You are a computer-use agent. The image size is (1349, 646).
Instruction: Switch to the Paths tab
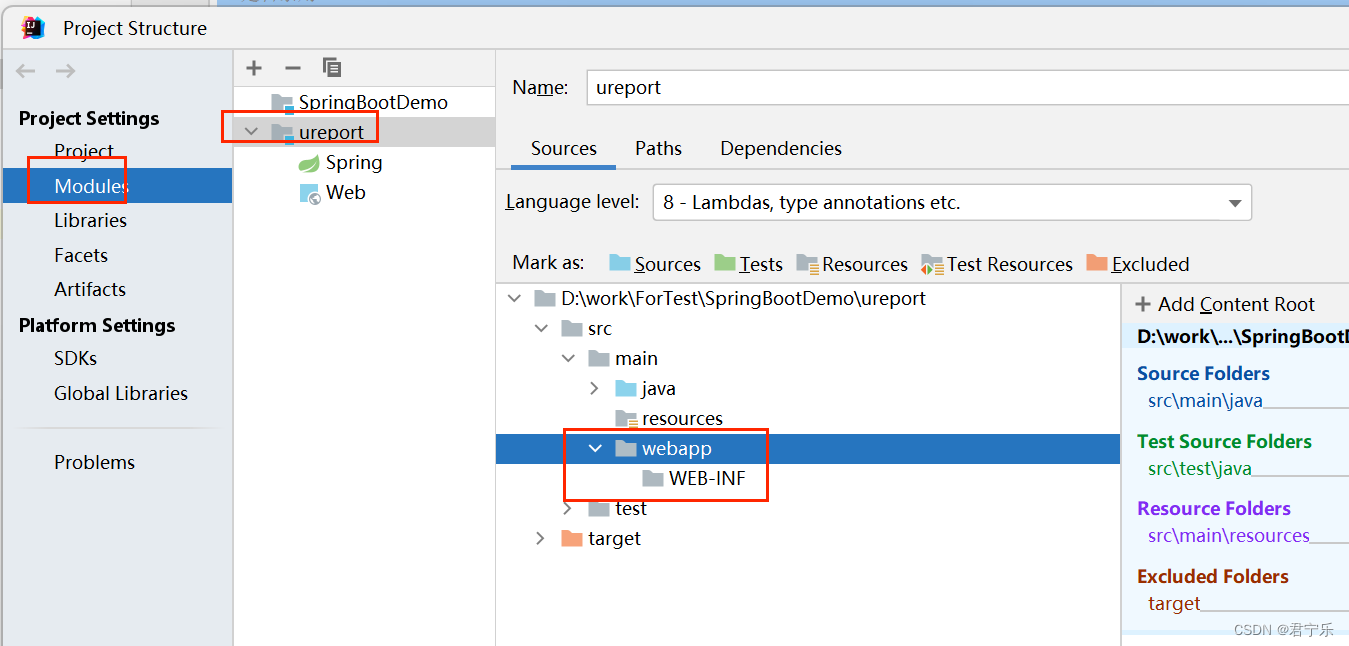pyautogui.click(x=658, y=148)
